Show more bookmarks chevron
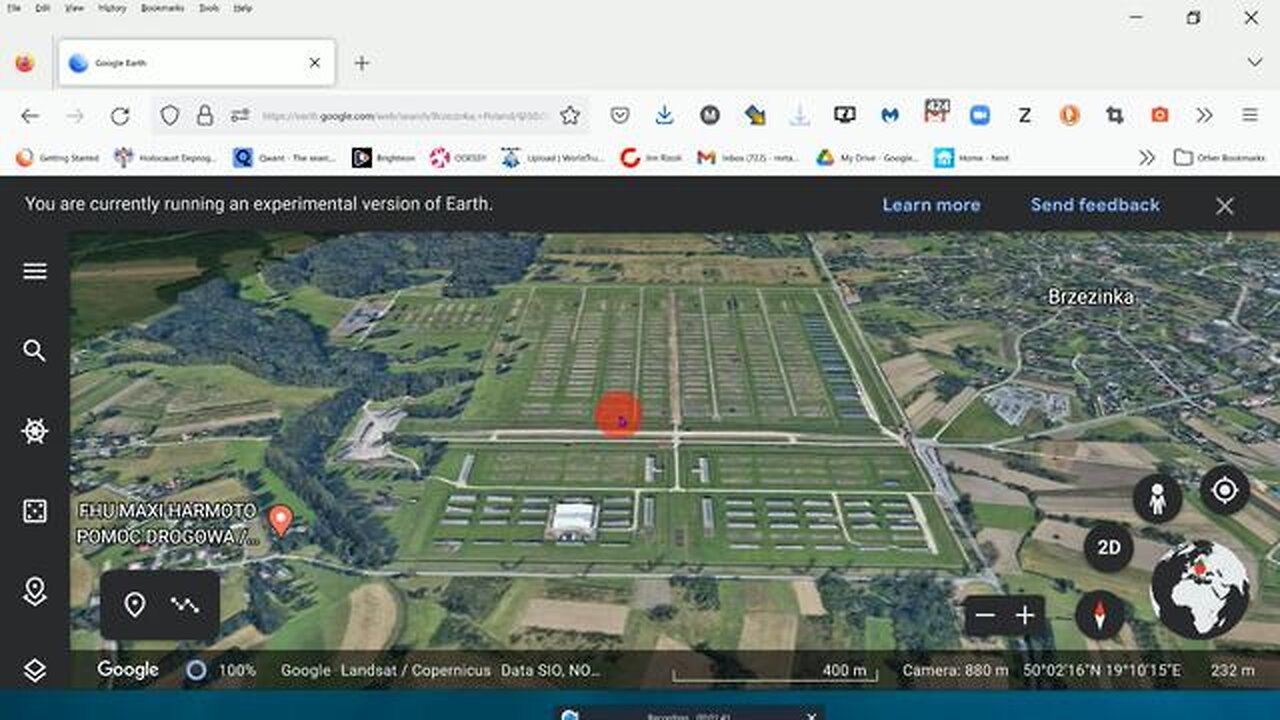1280x720 pixels. click(x=1147, y=158)
